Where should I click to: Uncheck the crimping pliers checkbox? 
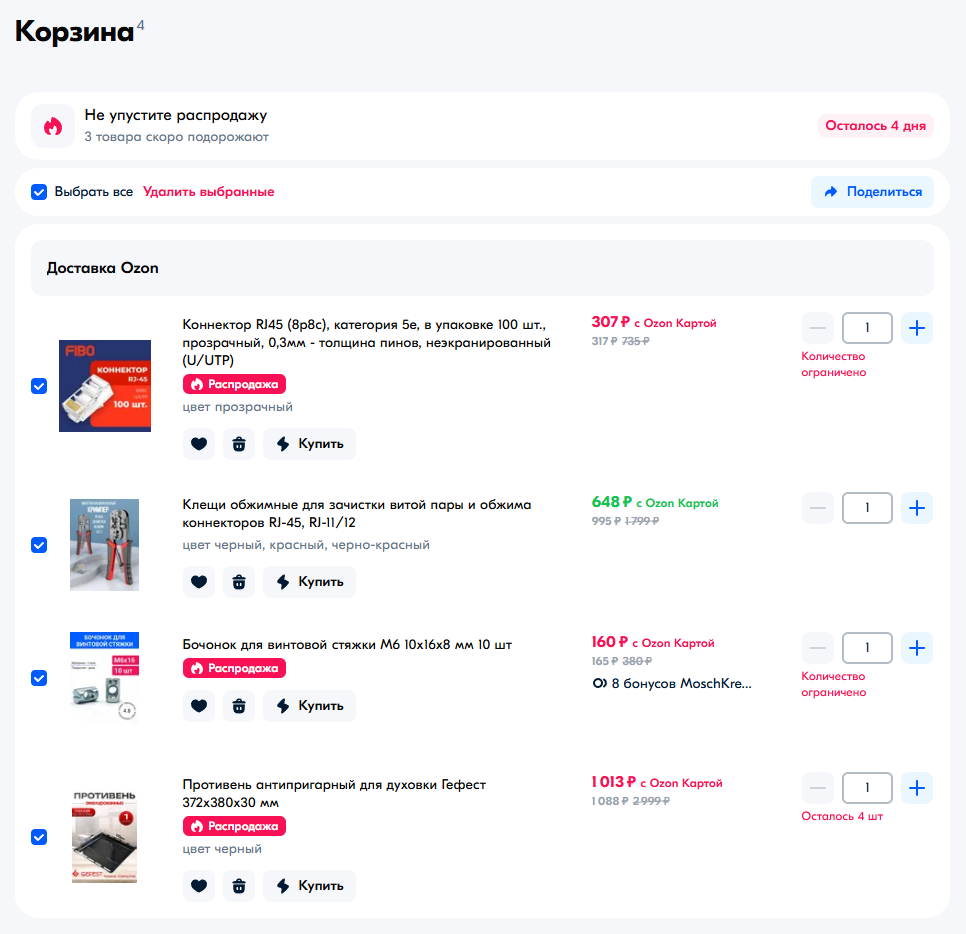tap(39, 545)
